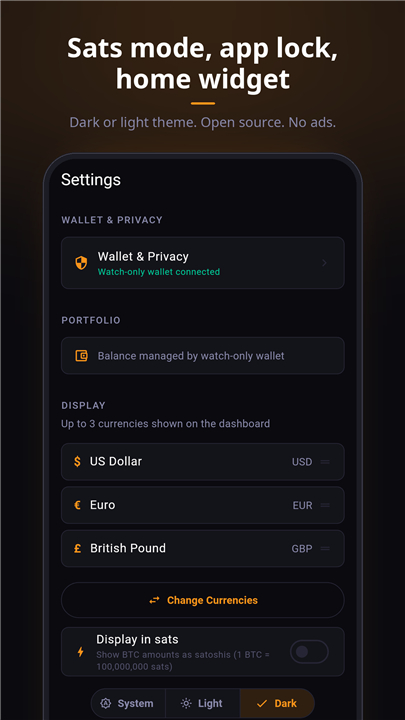Select the System theme option
The image size is (405, 720).
[x=128, y=703]
